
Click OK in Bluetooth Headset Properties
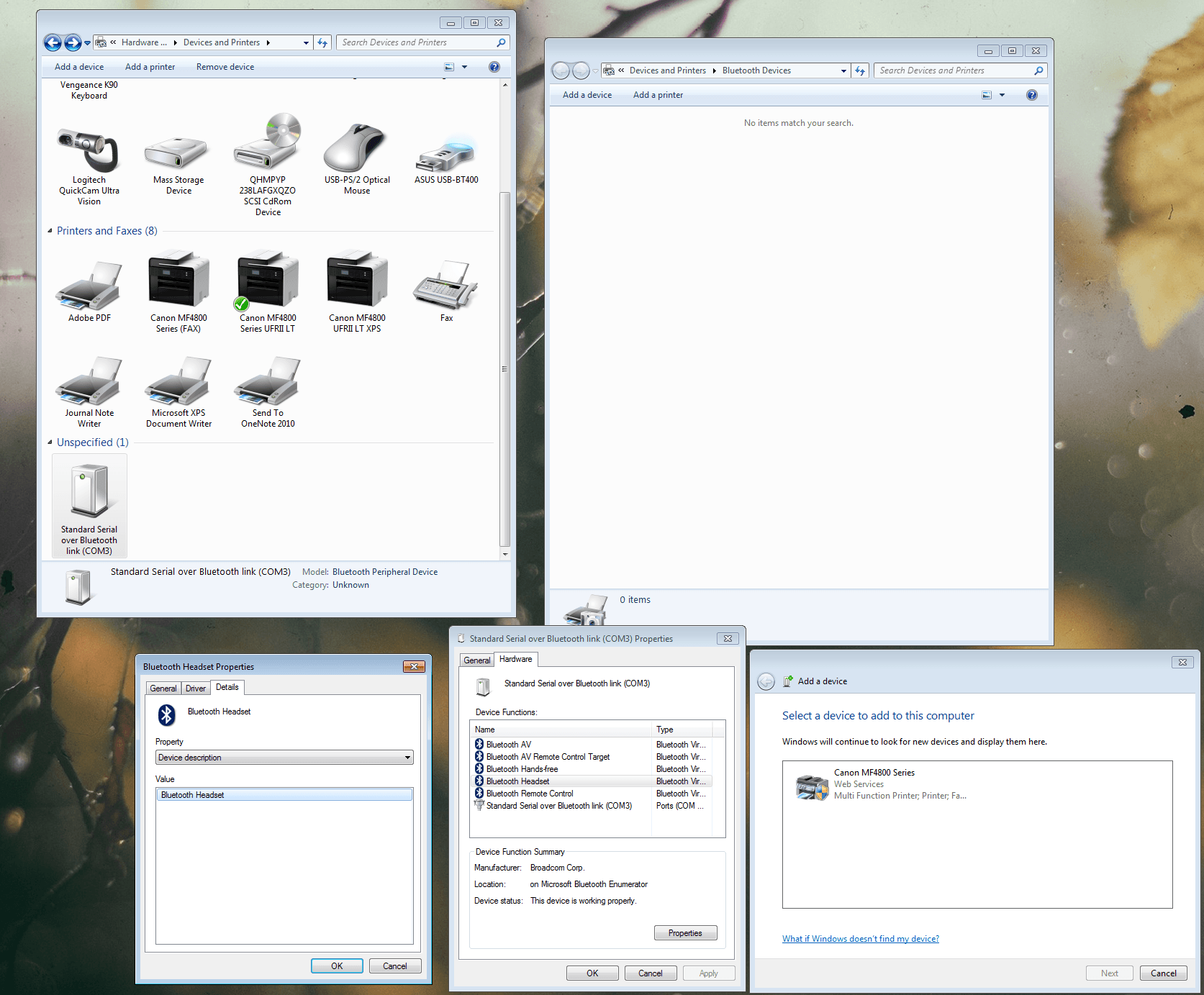coord(337,966)
